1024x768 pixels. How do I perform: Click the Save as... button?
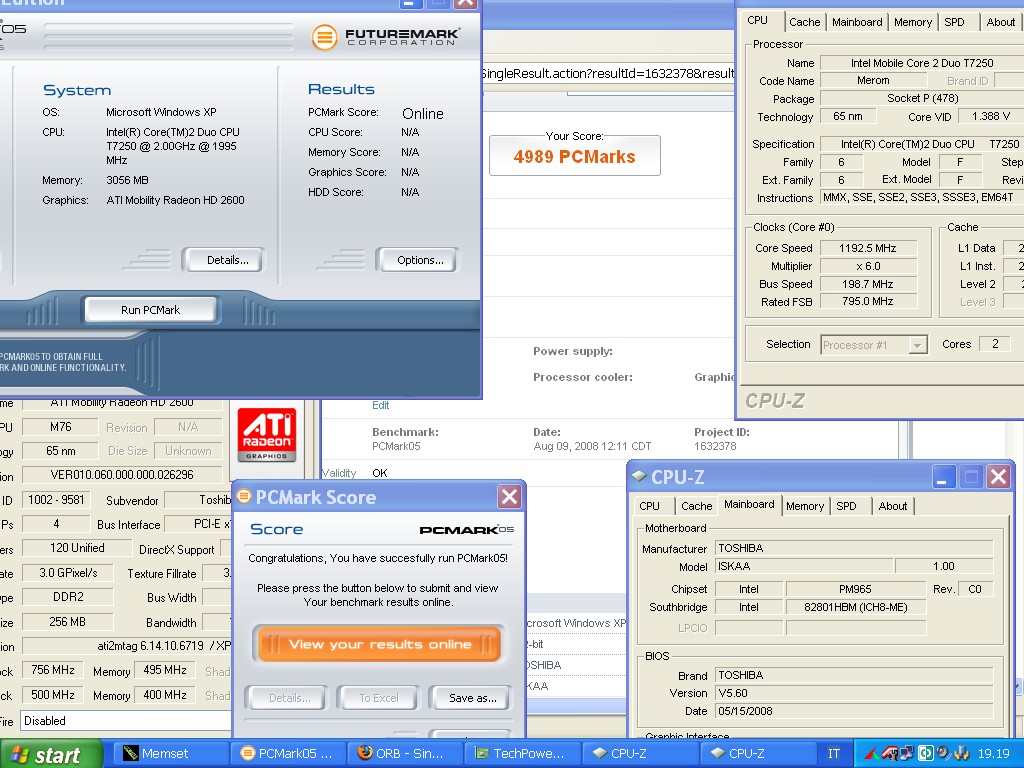pyautogui.click(x=472, y=698)
